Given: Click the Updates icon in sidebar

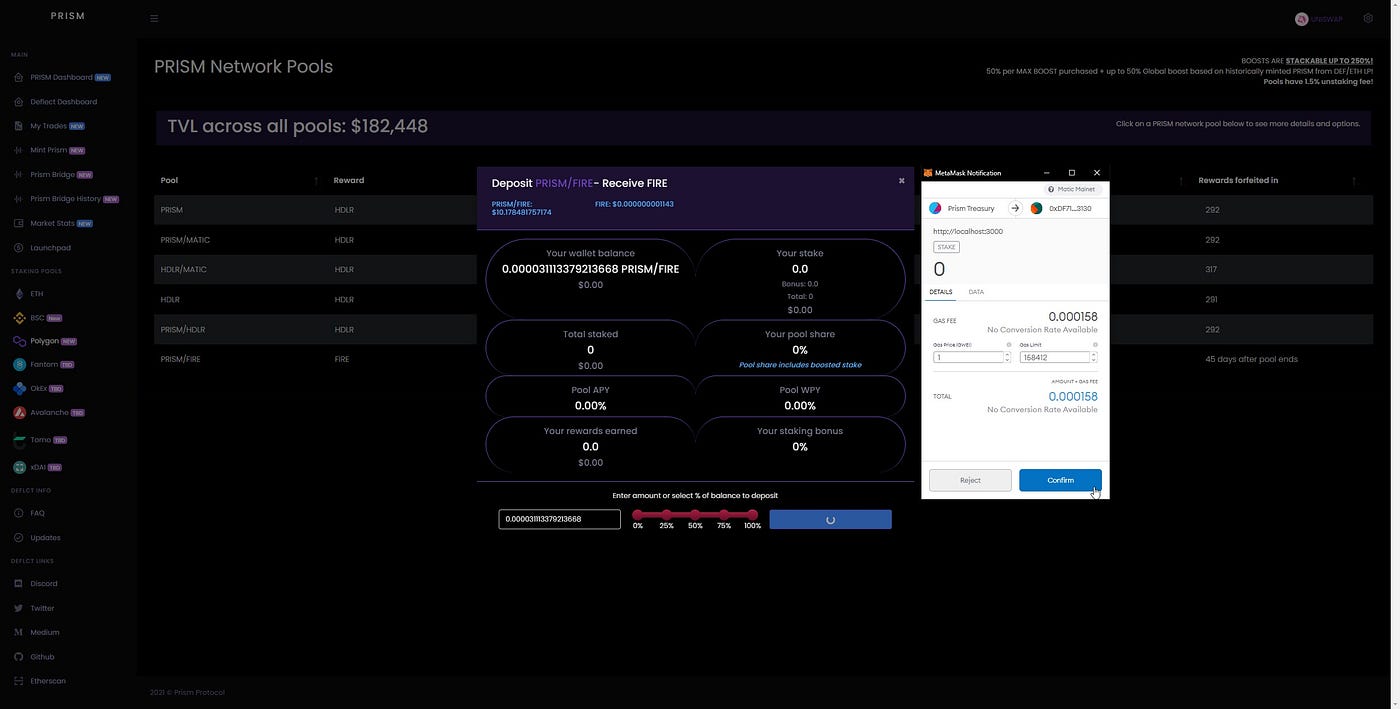Looking at the screenshot, I should (19, 538).
